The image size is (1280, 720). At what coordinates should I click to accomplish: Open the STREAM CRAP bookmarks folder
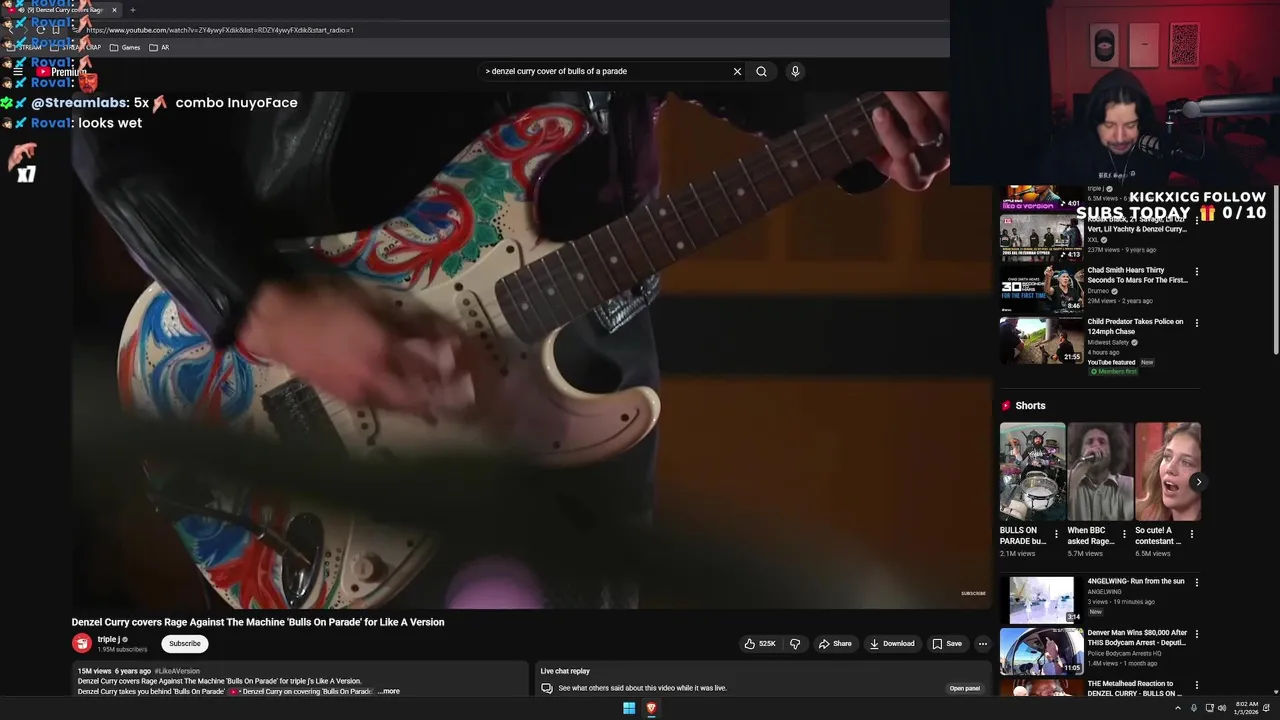point(75,47)
